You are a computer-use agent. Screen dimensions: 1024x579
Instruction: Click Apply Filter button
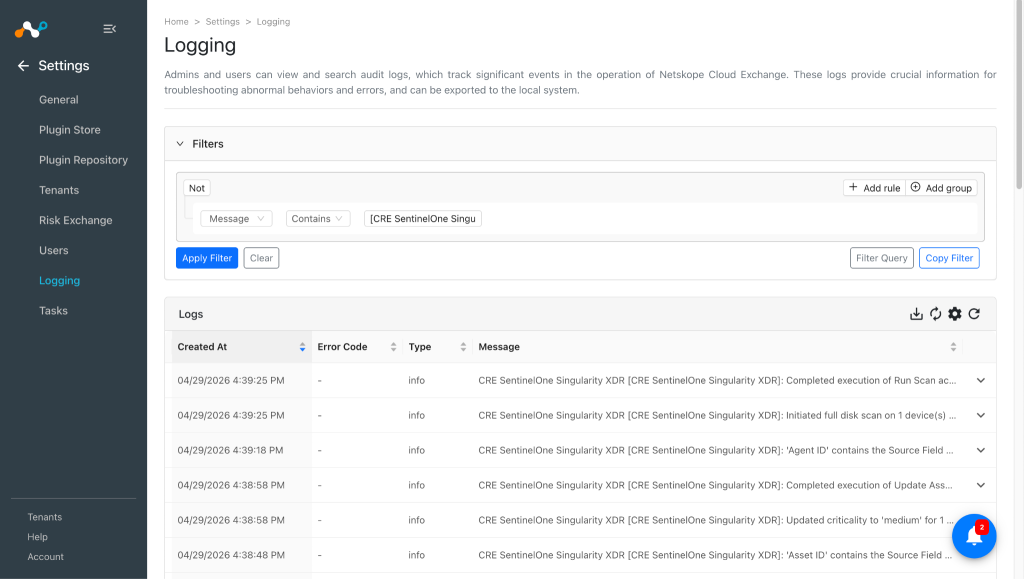tap(207, 258)
